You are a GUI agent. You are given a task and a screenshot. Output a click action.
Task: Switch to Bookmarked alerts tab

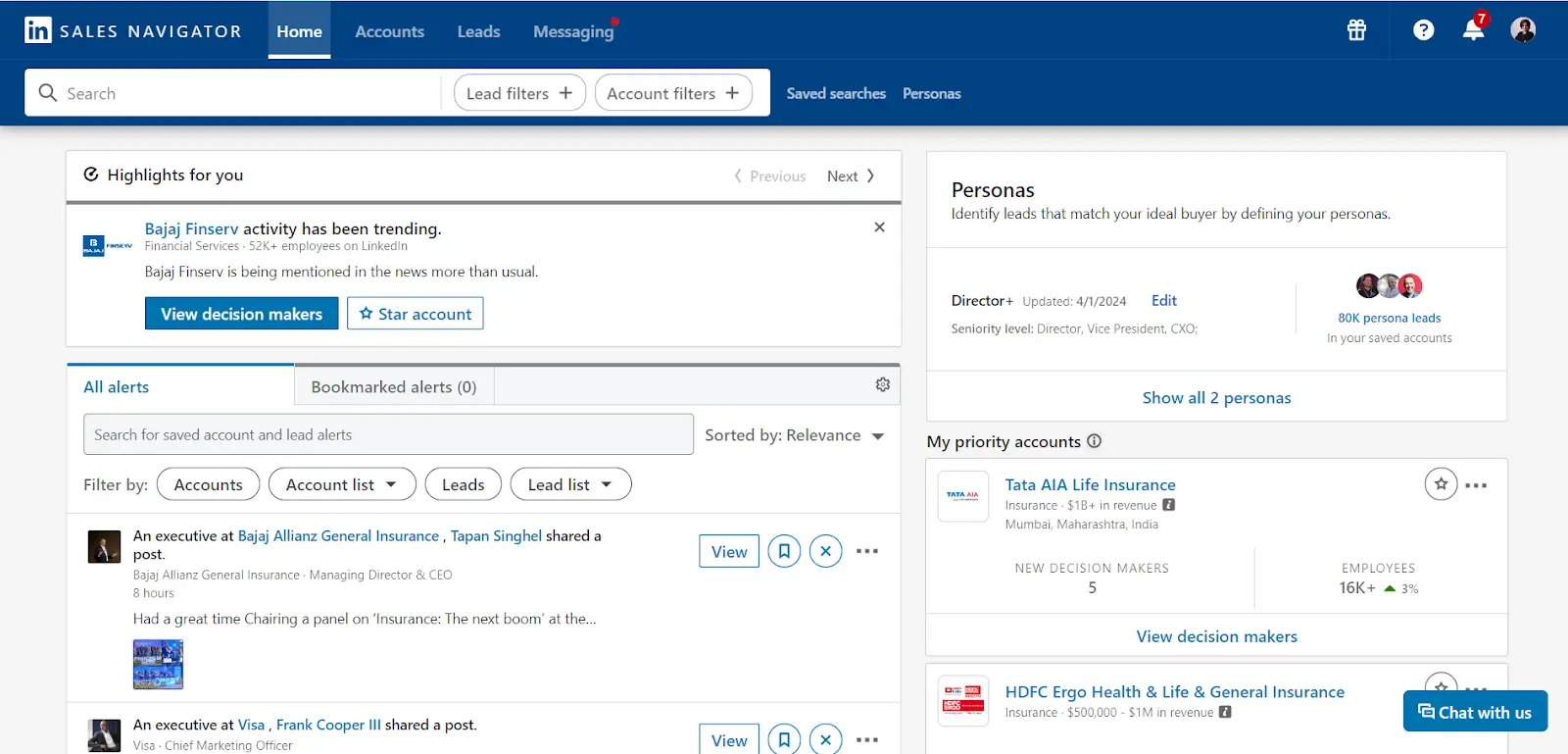[x=394, y=386]
